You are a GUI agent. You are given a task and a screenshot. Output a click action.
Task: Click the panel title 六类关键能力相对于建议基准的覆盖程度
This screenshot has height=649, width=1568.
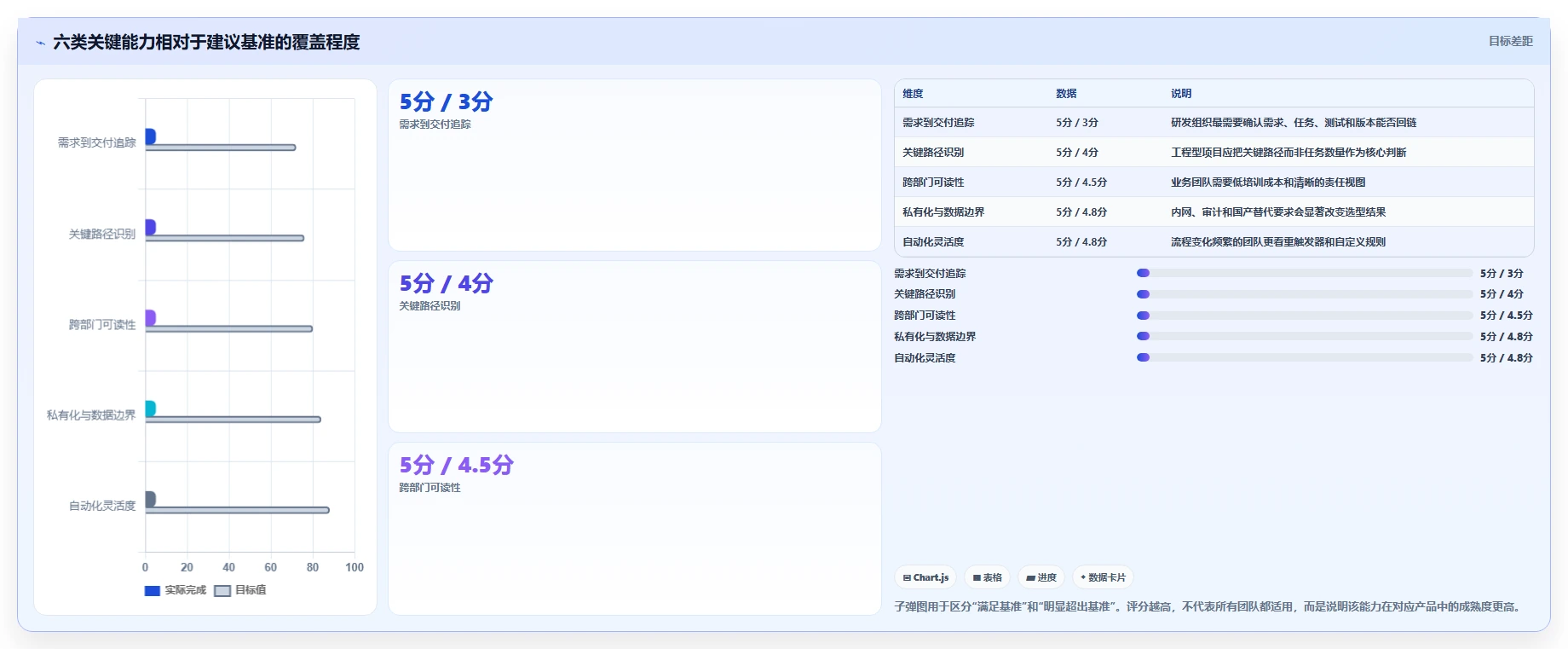click(206, 42)
